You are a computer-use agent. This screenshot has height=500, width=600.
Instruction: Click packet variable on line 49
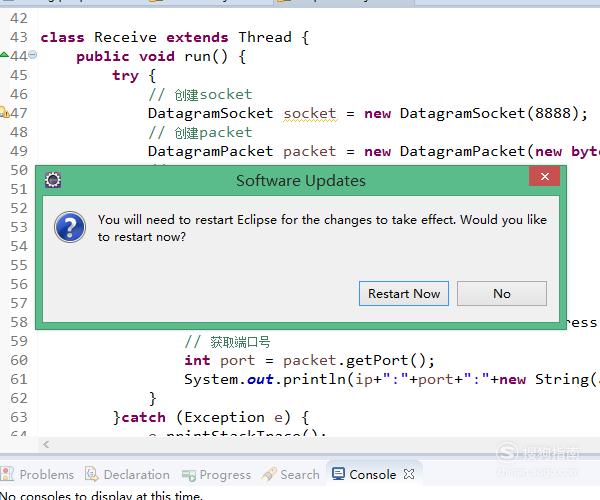click(x=310, y=151)
